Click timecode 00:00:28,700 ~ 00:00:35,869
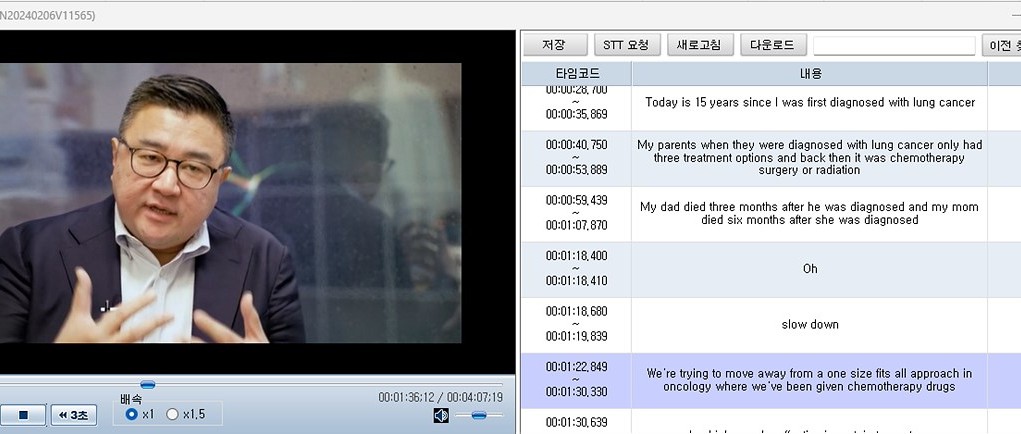The image size is (1021, 434). [x=576, y=102]
